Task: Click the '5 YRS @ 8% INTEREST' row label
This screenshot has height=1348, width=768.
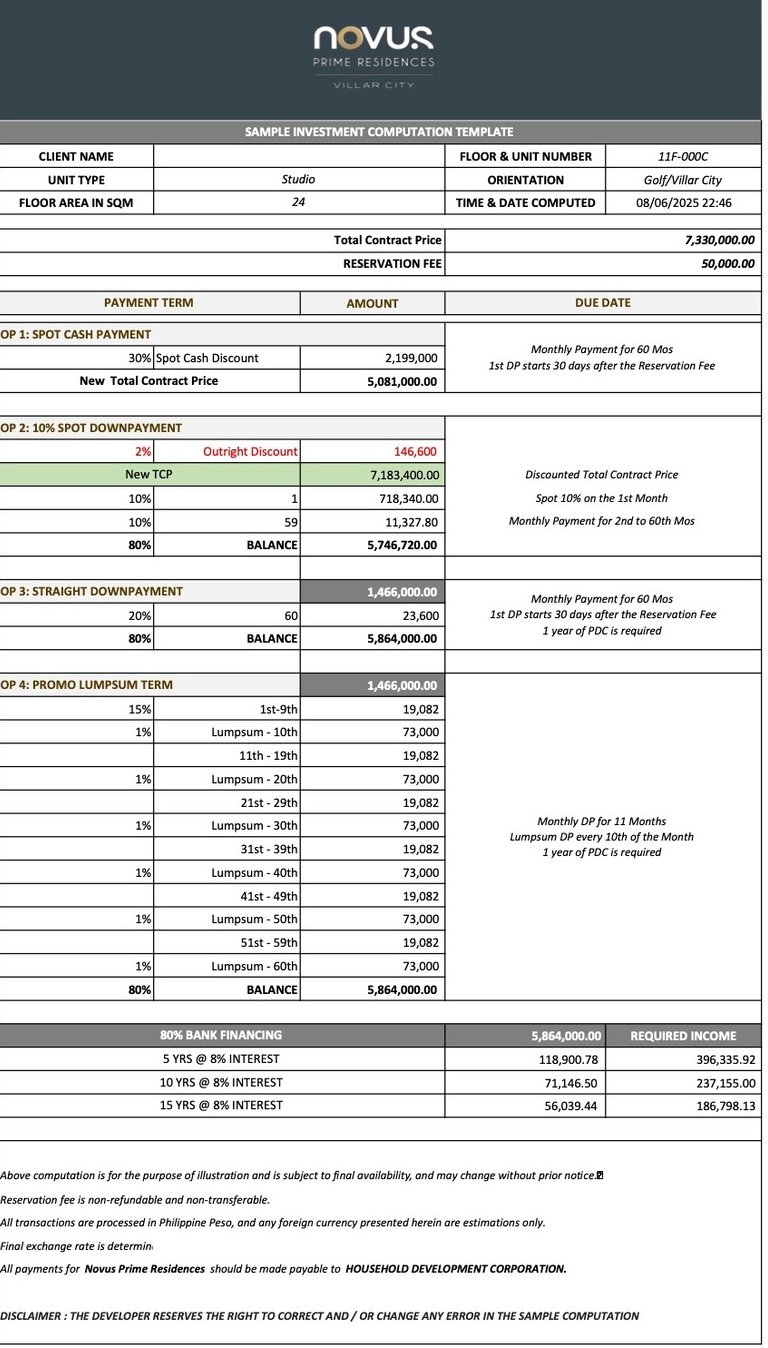Action: click(221, 1059)
